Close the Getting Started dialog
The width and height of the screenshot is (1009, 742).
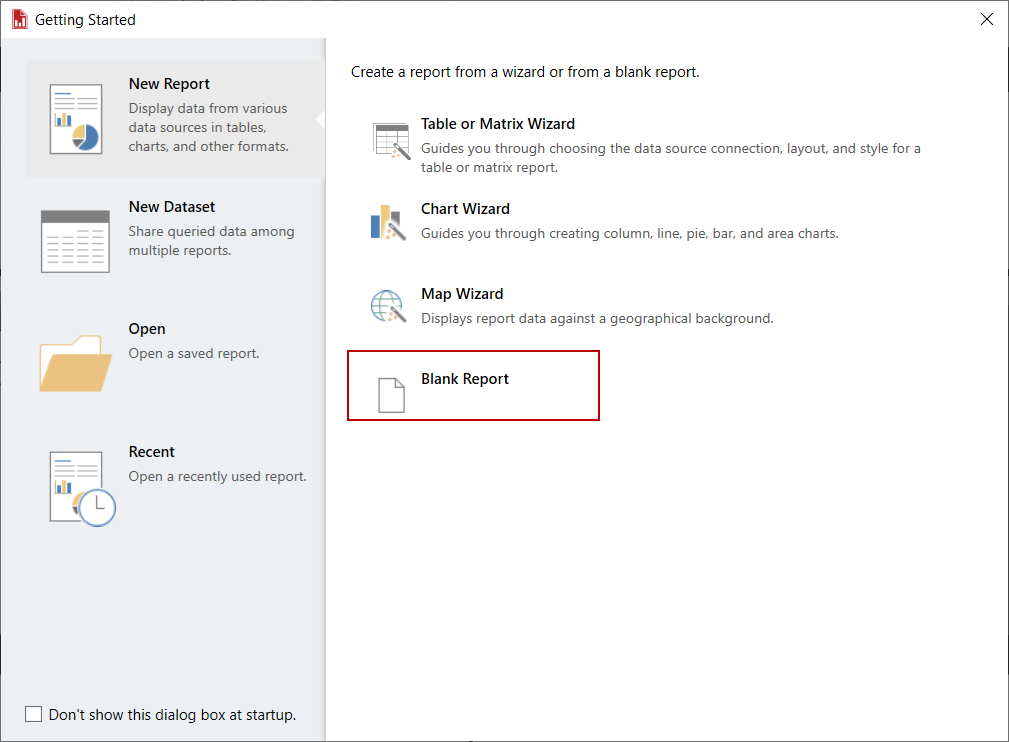[x=986, y=19]
